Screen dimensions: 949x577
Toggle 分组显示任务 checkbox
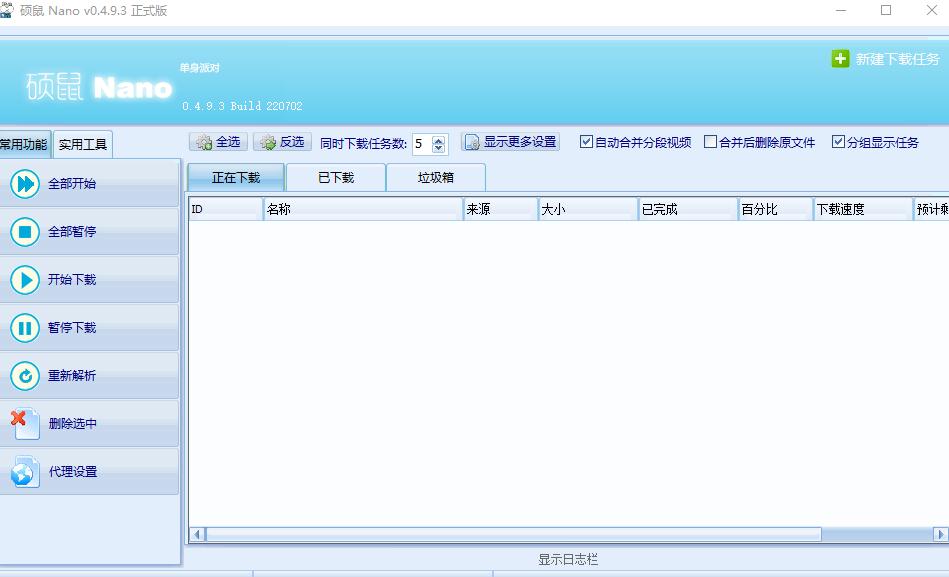(x=838, y=142)
